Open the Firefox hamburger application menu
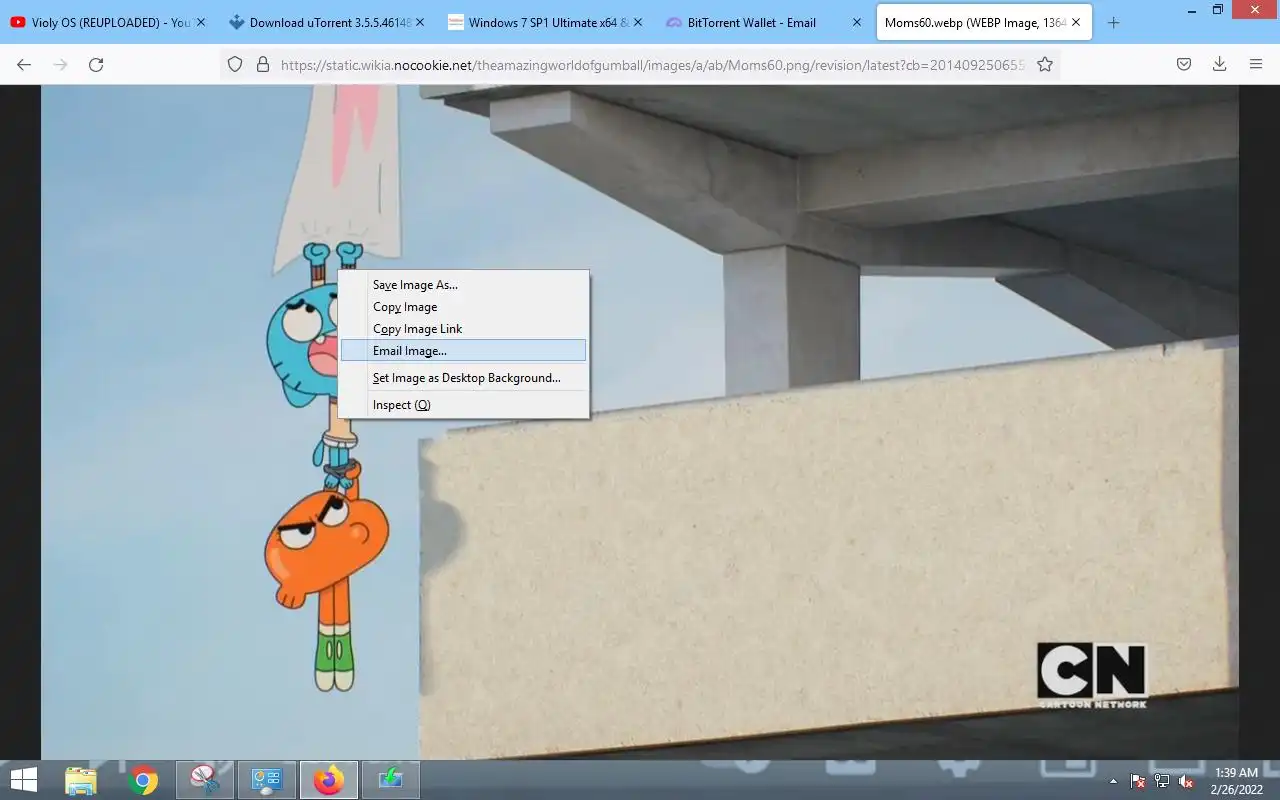Screen dimensions: 1280x800 click(x=1256, y=64)
